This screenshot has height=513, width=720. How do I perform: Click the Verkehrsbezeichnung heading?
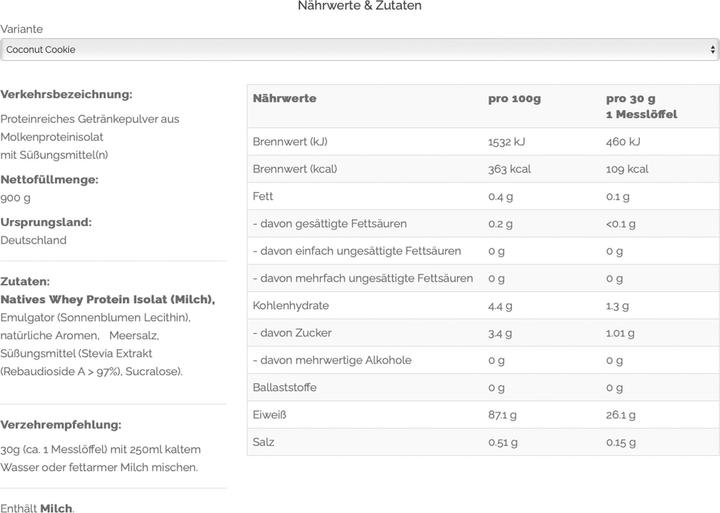[x=66, y=94]
